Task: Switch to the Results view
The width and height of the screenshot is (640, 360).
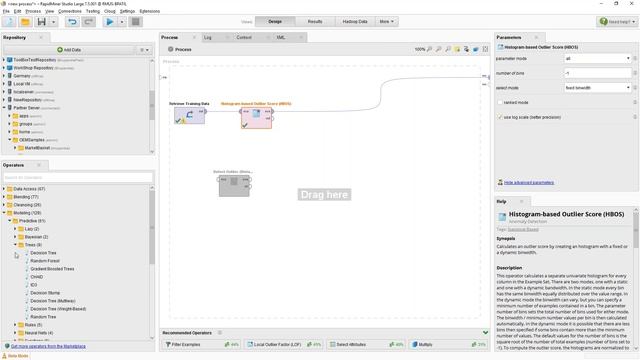Action: [x=315, y=22]
